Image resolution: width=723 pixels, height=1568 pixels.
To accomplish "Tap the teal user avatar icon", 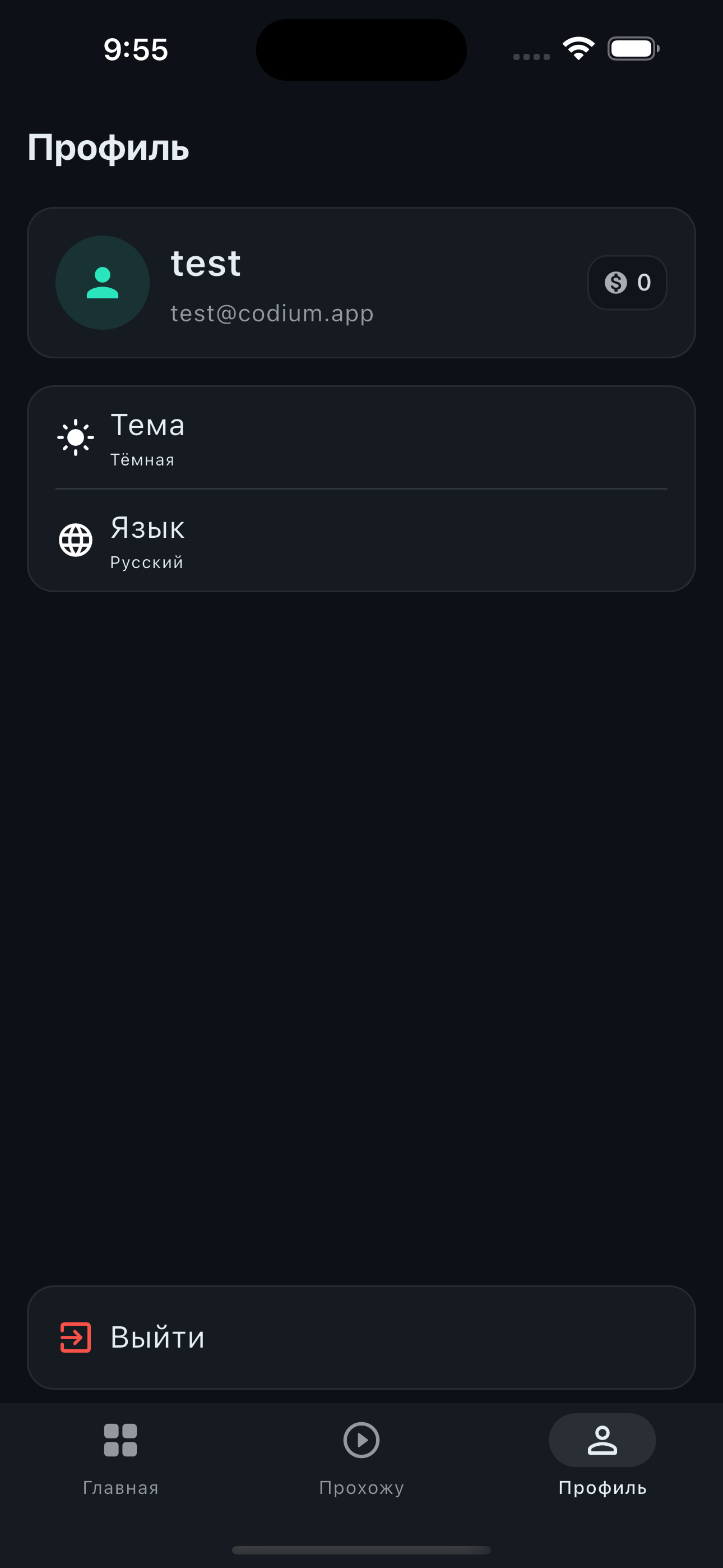I will pyautogui.click(x=102, y=283).
